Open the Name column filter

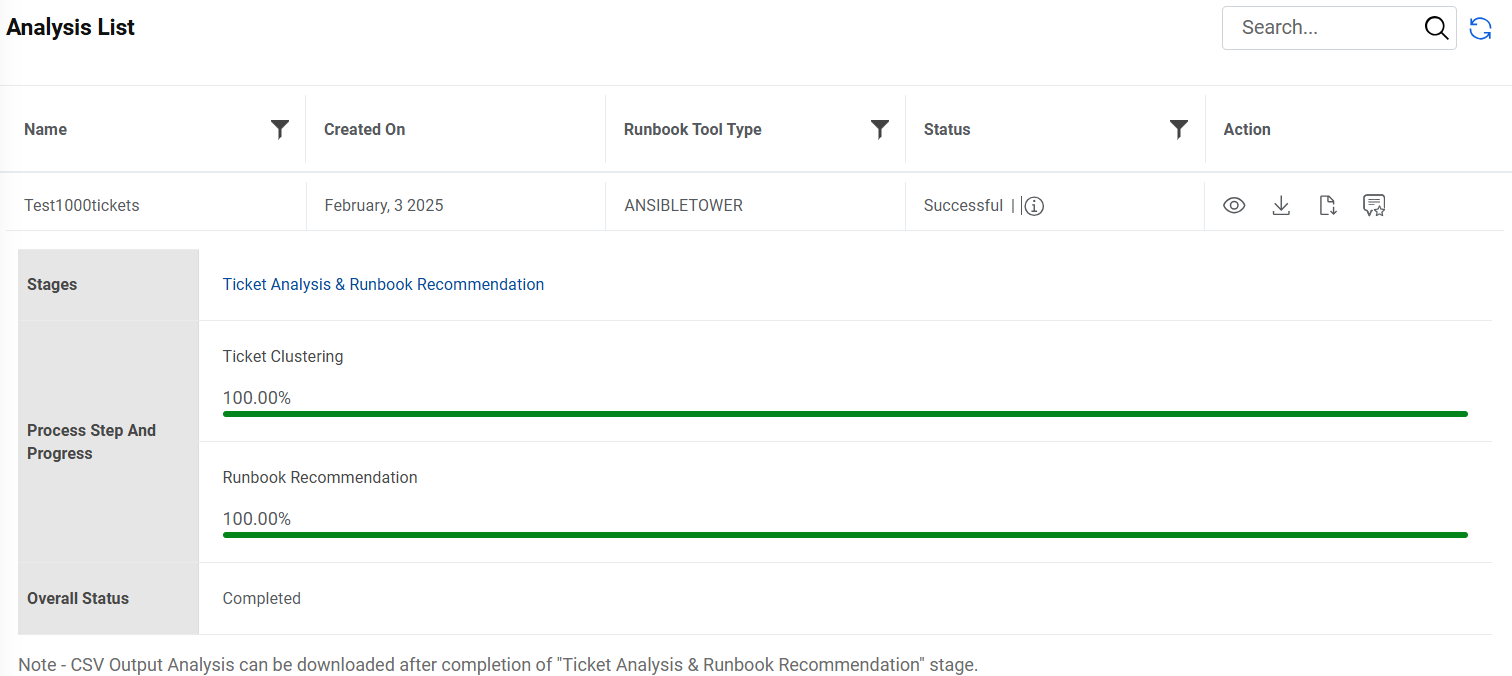pyautogui.click(x=280, y=129)
